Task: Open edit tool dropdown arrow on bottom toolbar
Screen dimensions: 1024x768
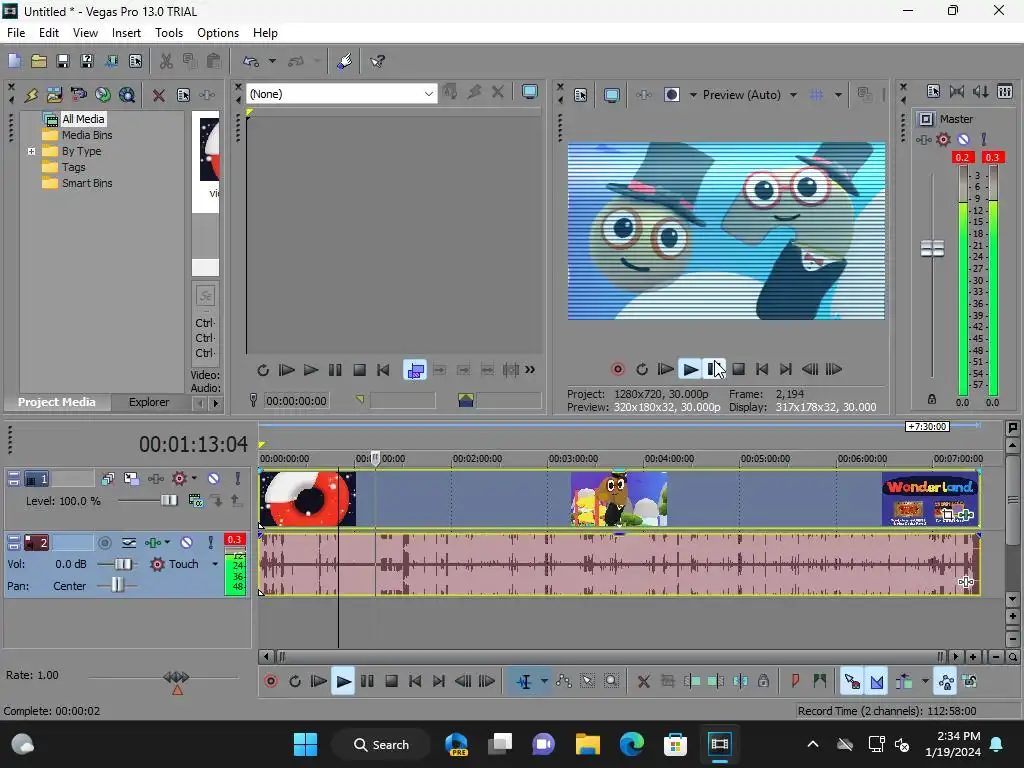Action: click(x=544, y=682)
